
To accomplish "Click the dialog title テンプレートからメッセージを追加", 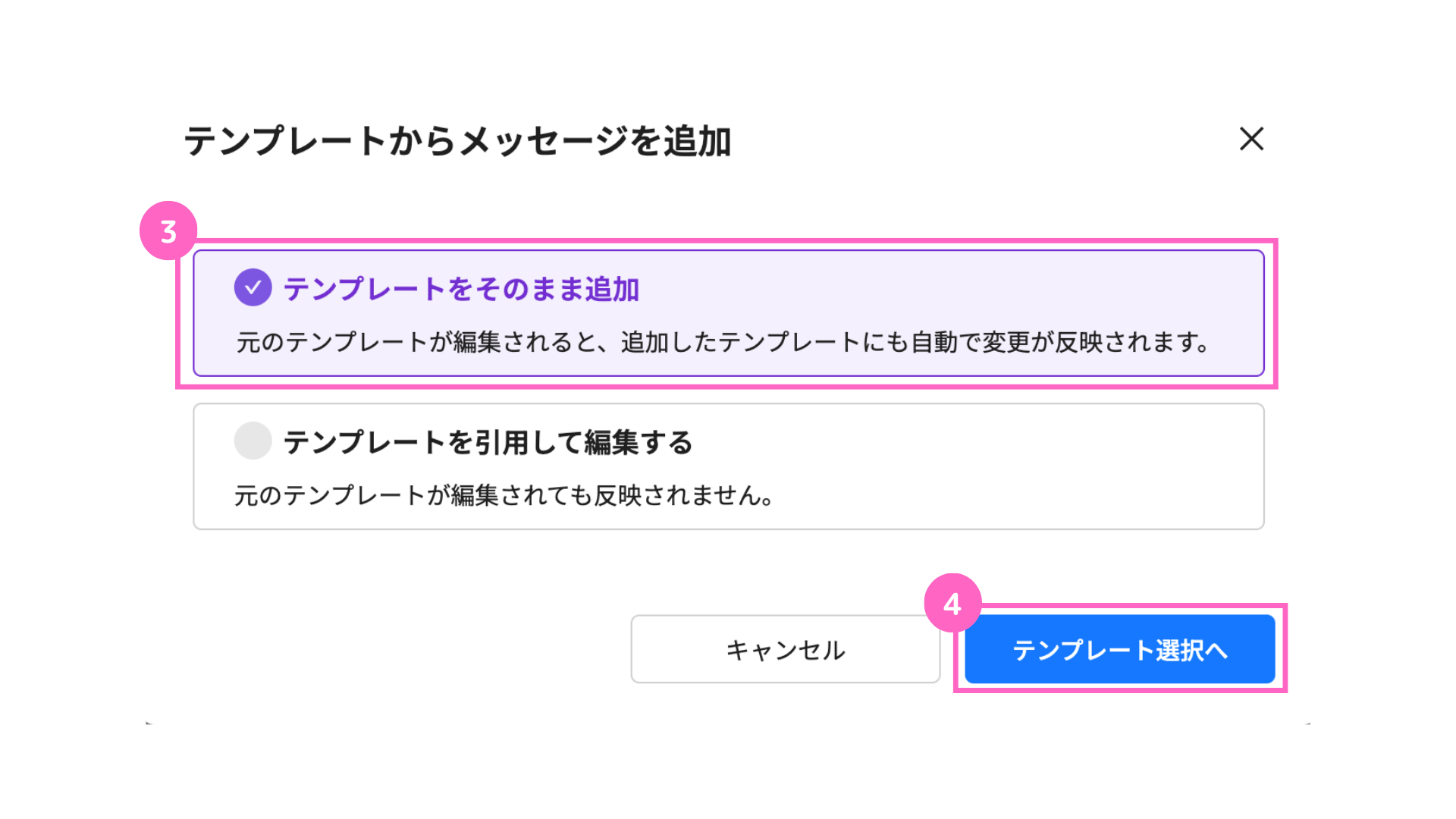I will point(457,141).
